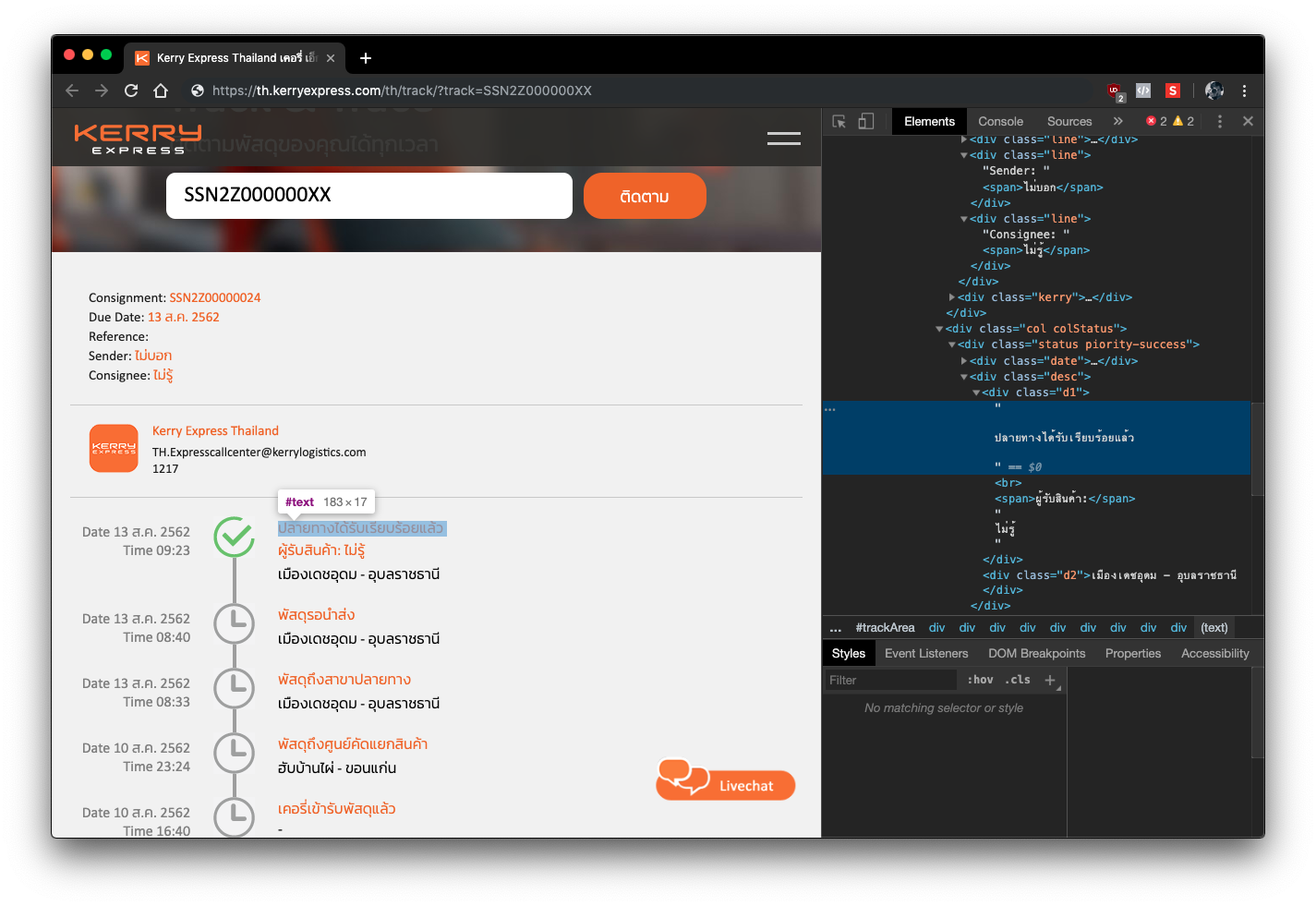Collapse the status piority-success div node

952,344
